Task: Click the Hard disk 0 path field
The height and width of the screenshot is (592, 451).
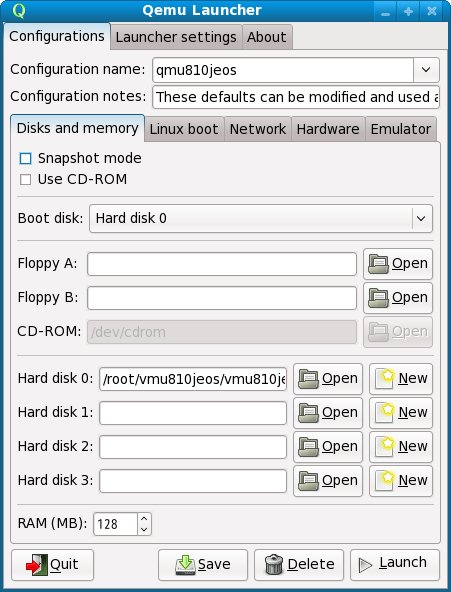Action: (x=193, y=379)
